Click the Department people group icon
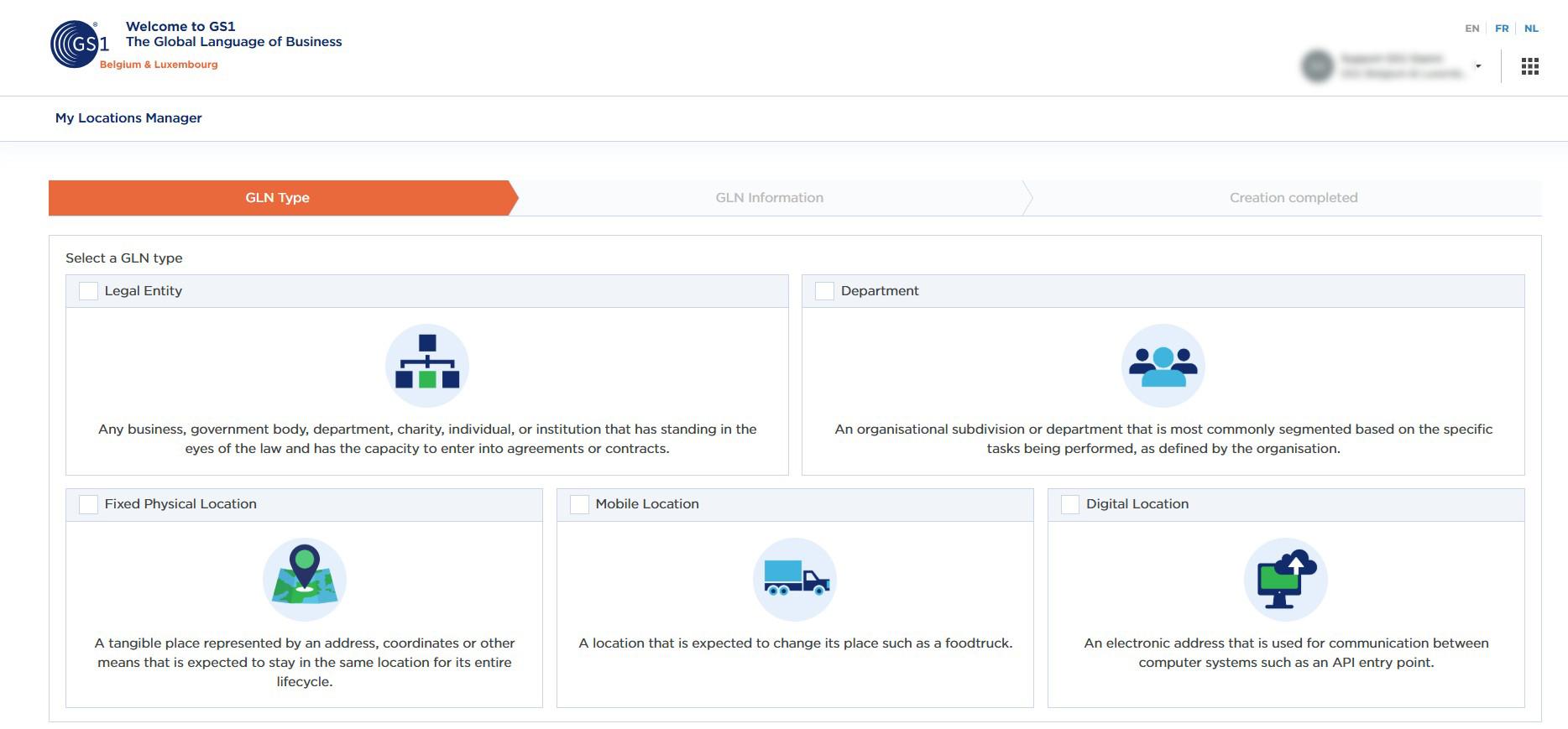 coord(1163,366)
